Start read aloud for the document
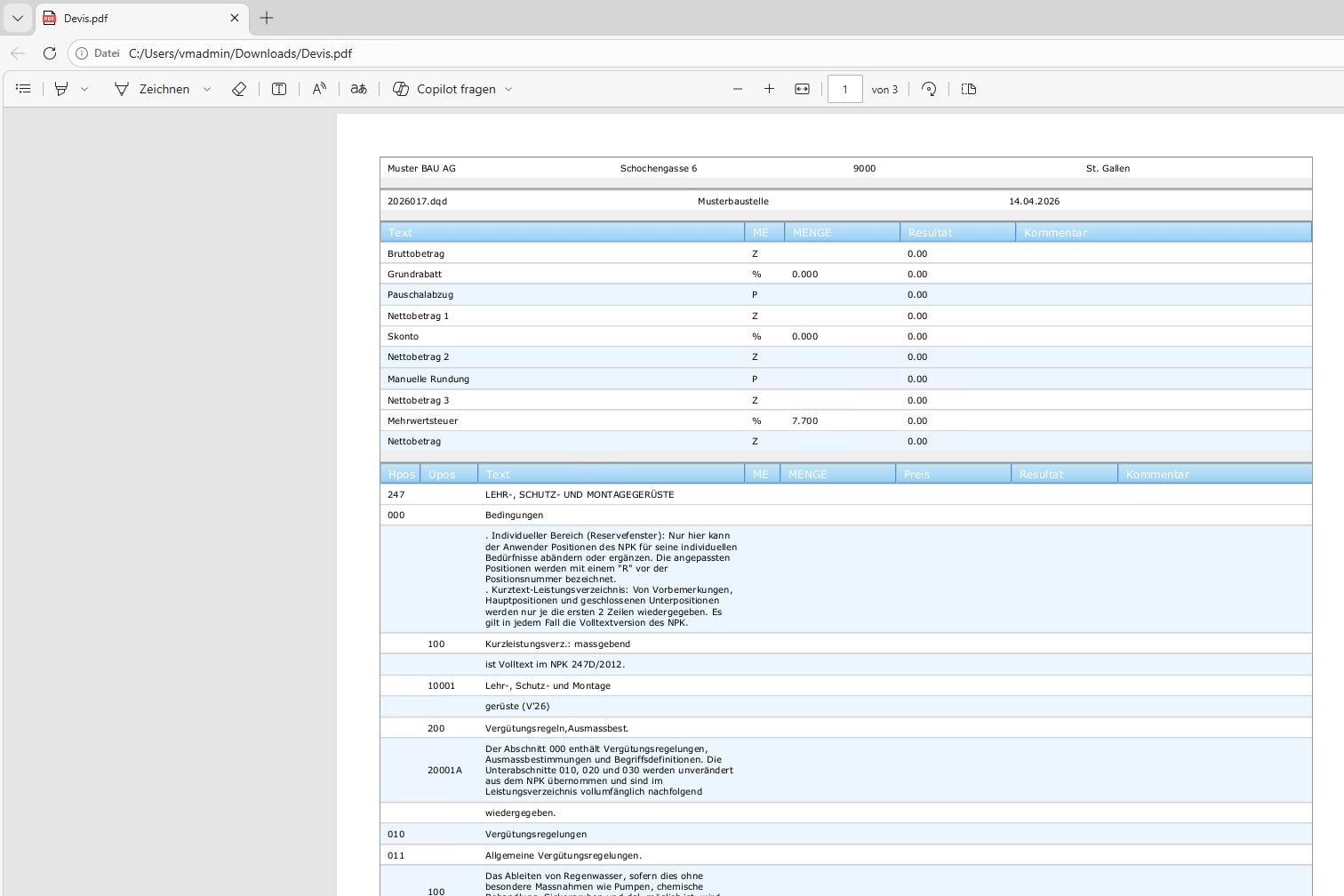This screenshot has height=896, width=1344. click(319, 89)
